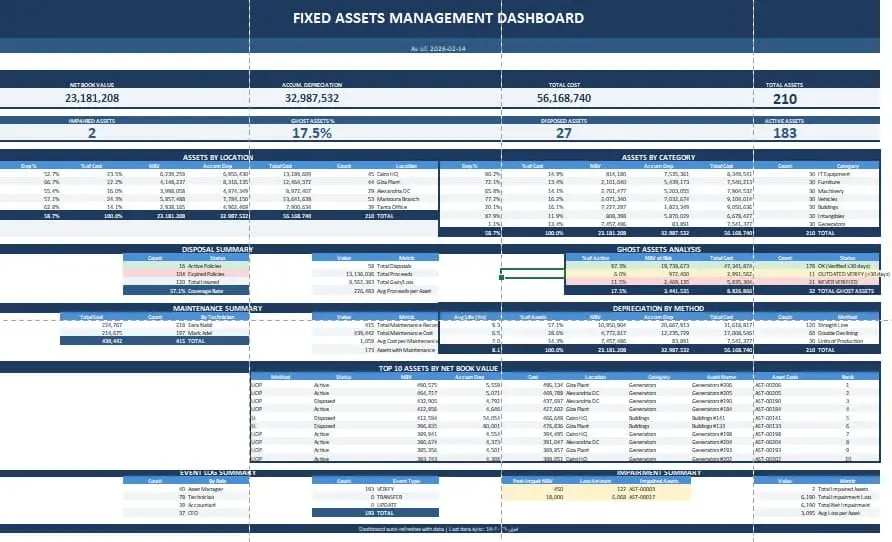Click the Depreciation by Method section header
892x542 pixels.
pos(658,308)
